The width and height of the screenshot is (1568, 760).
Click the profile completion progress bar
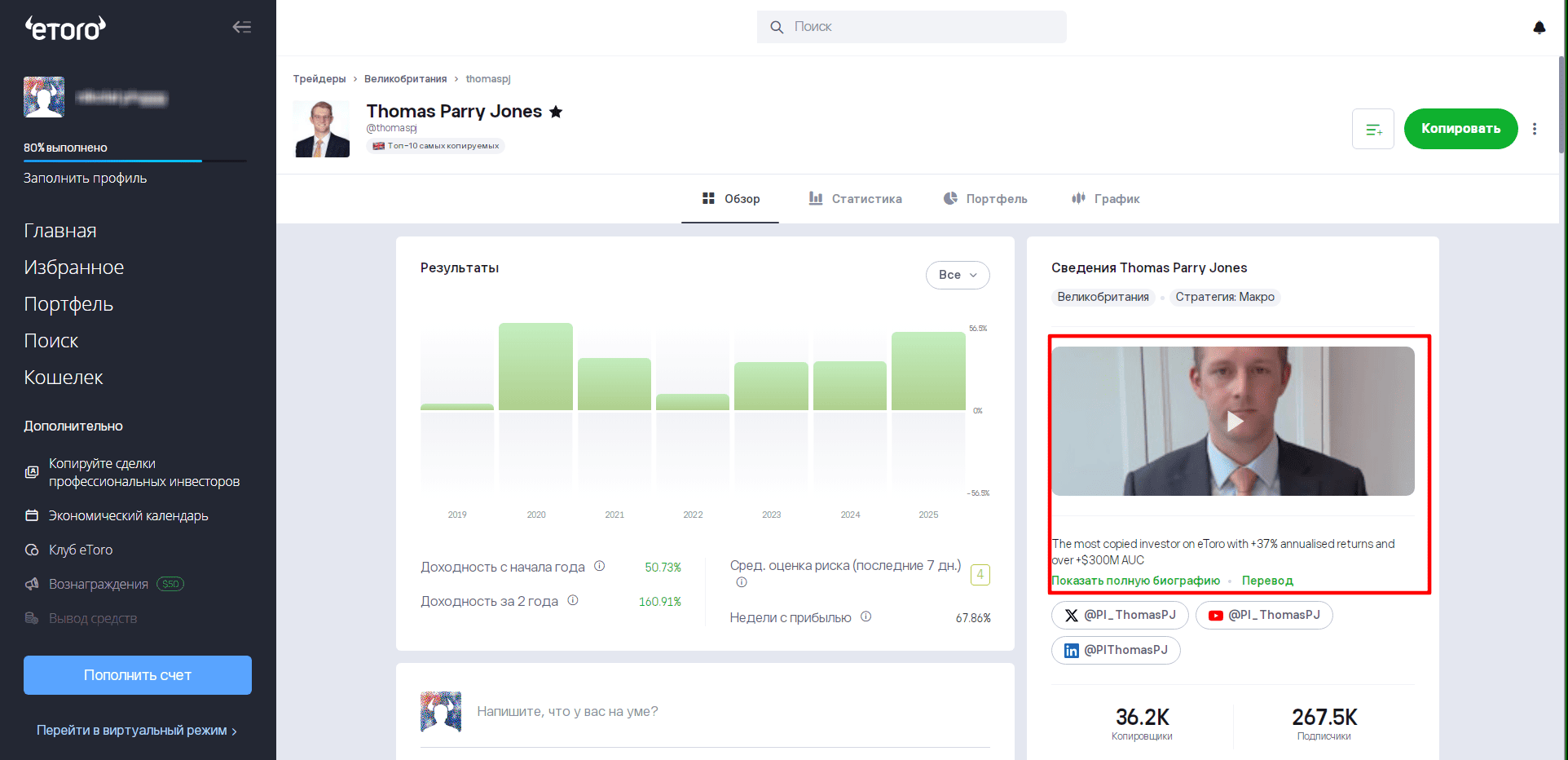pyautogui.click(x=134, y=161)
